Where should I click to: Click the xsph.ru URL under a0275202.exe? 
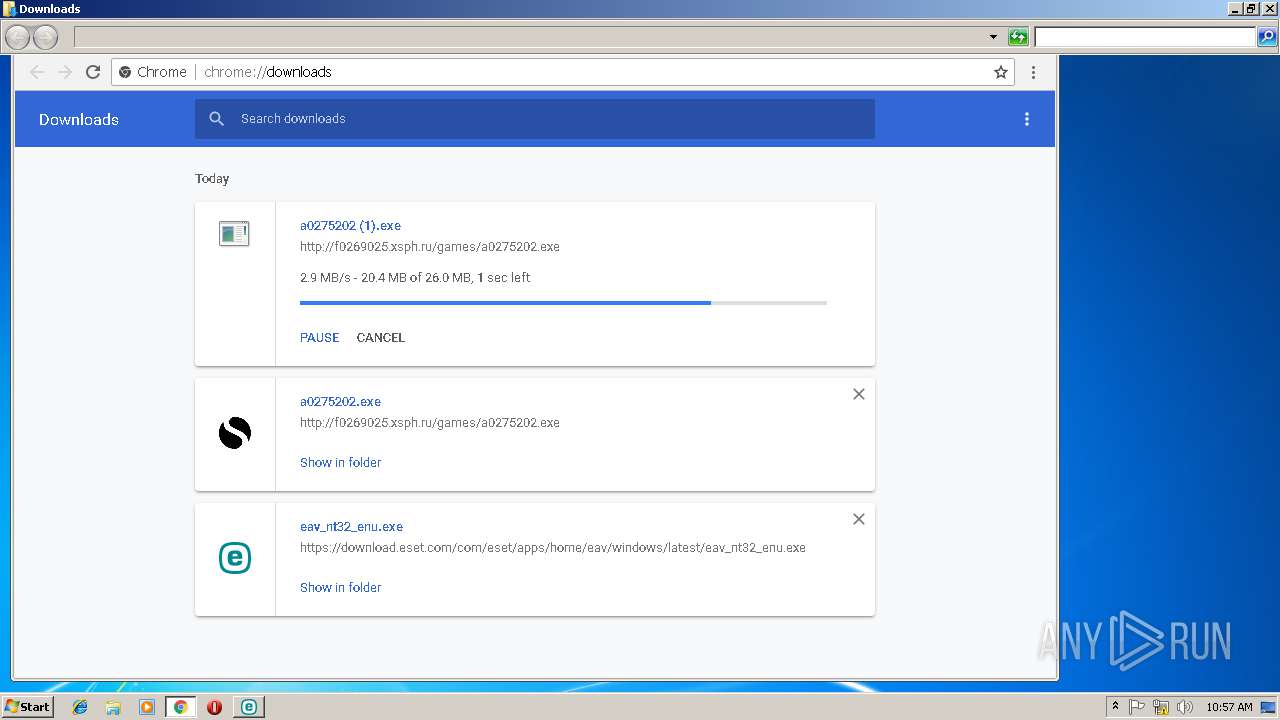point(430,423)
